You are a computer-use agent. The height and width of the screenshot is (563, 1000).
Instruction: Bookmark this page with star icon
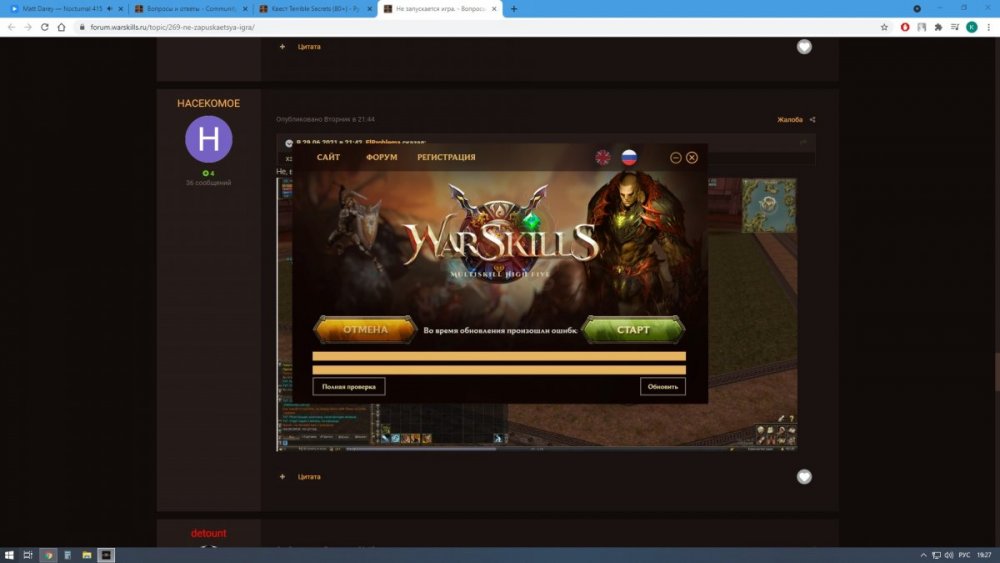pos(885,27)
